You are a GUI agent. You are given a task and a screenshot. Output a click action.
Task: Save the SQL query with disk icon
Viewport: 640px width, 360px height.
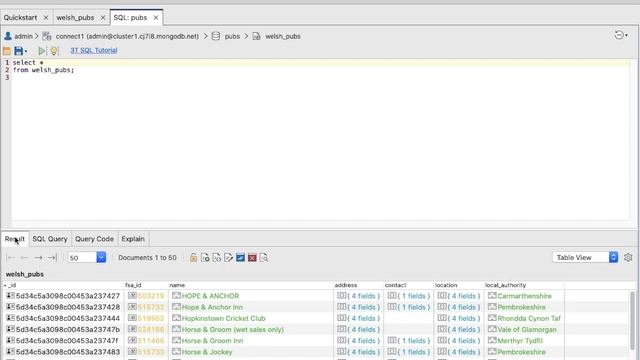[x=18, y=51]
